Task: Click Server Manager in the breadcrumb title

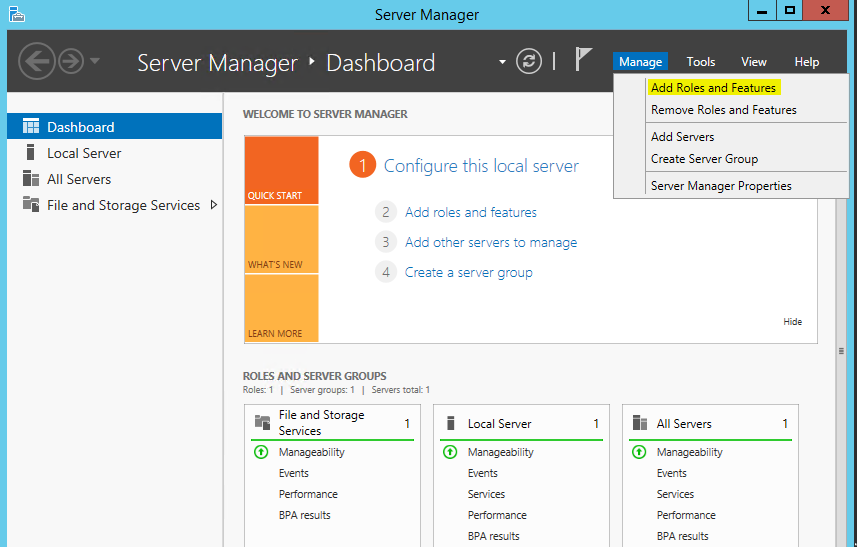Action: (217, 62)
